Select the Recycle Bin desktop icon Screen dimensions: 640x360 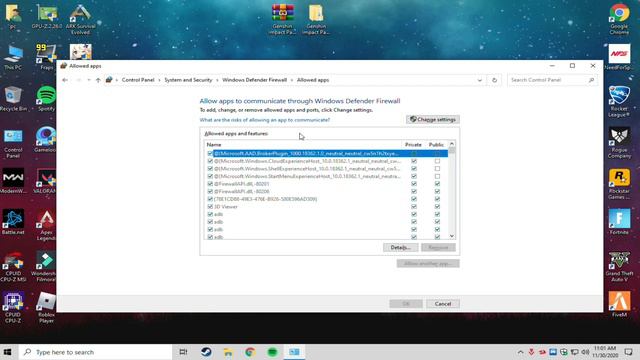(13, 99)
